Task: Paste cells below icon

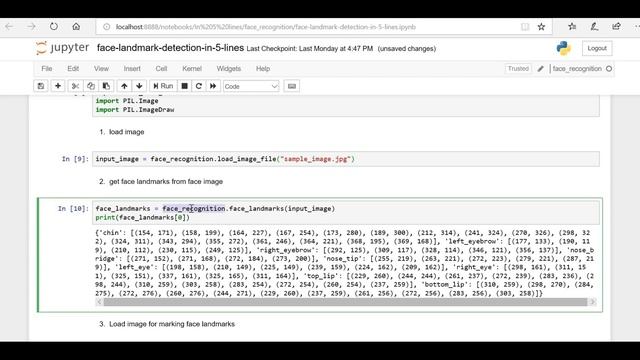Action: tap(106, 86)
